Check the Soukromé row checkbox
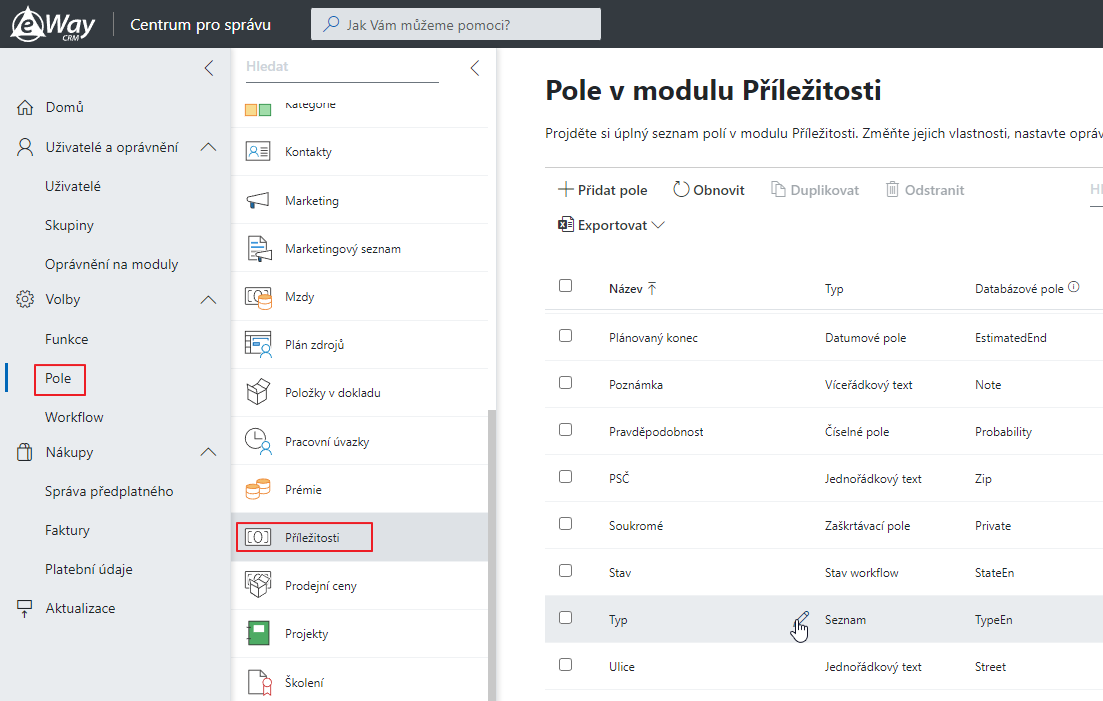 point(566,523)
